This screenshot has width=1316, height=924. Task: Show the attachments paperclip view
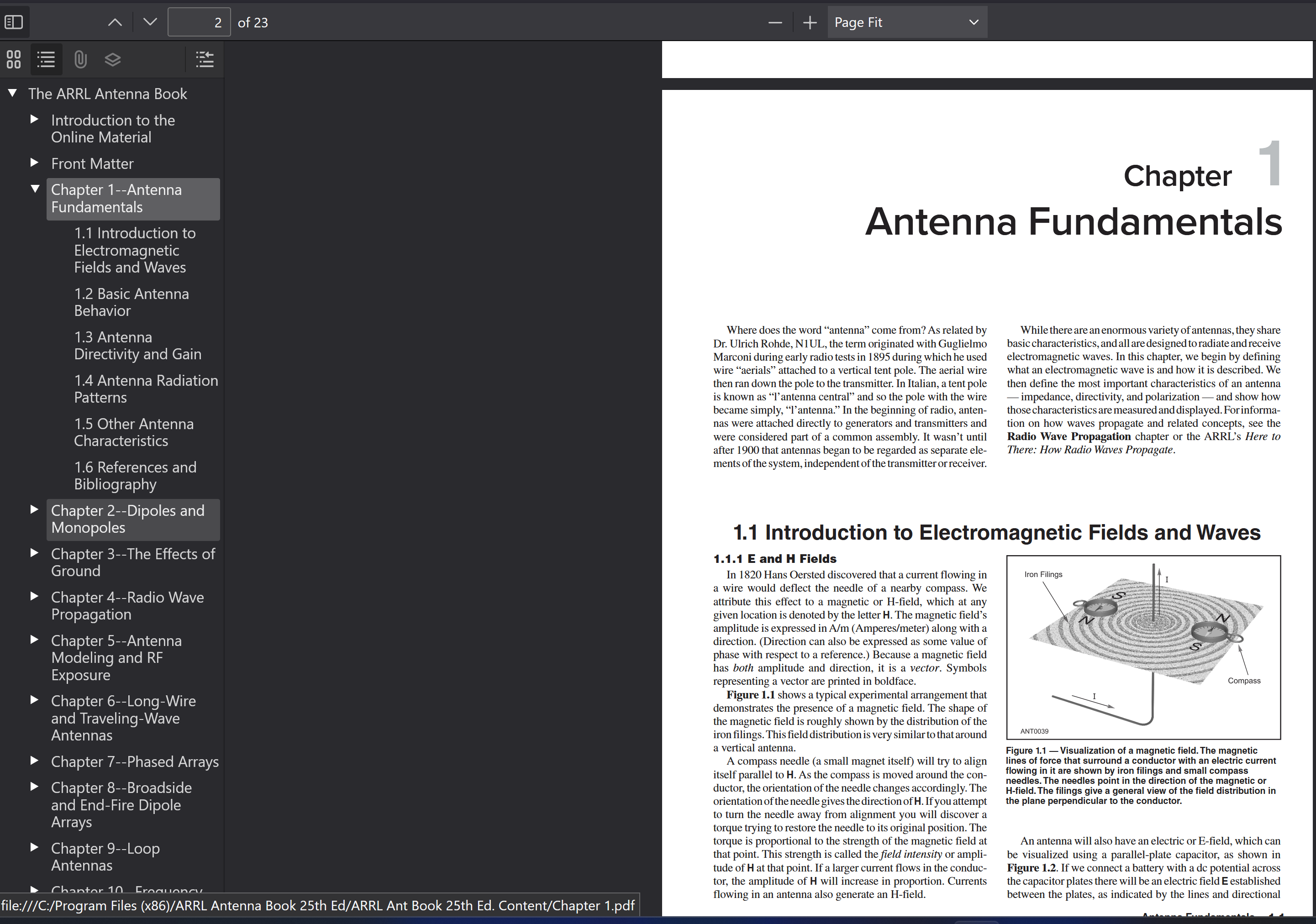(x=80, y=59)
